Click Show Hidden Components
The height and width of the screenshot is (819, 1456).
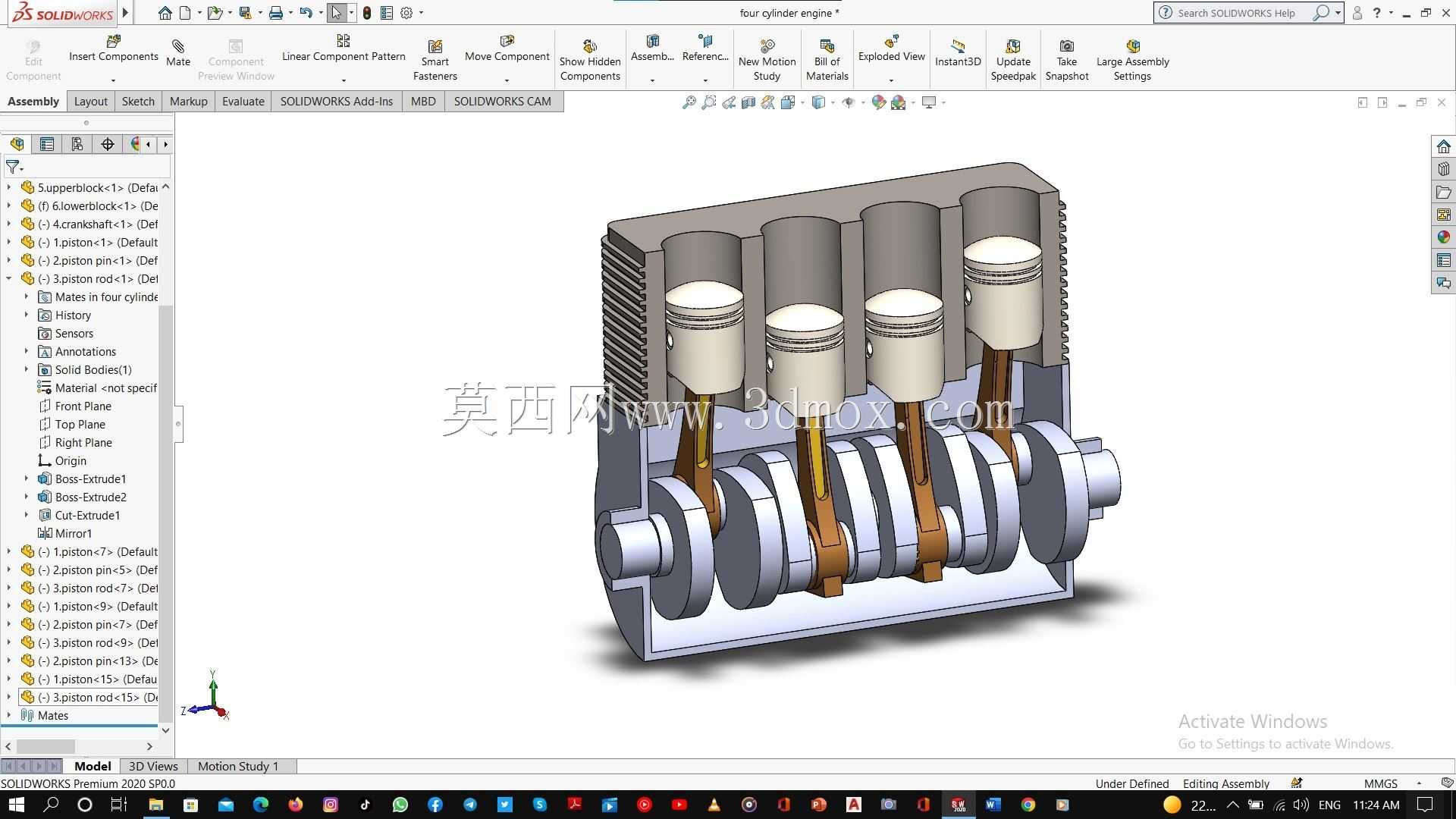pyautogui.click(x=590, y=60)
